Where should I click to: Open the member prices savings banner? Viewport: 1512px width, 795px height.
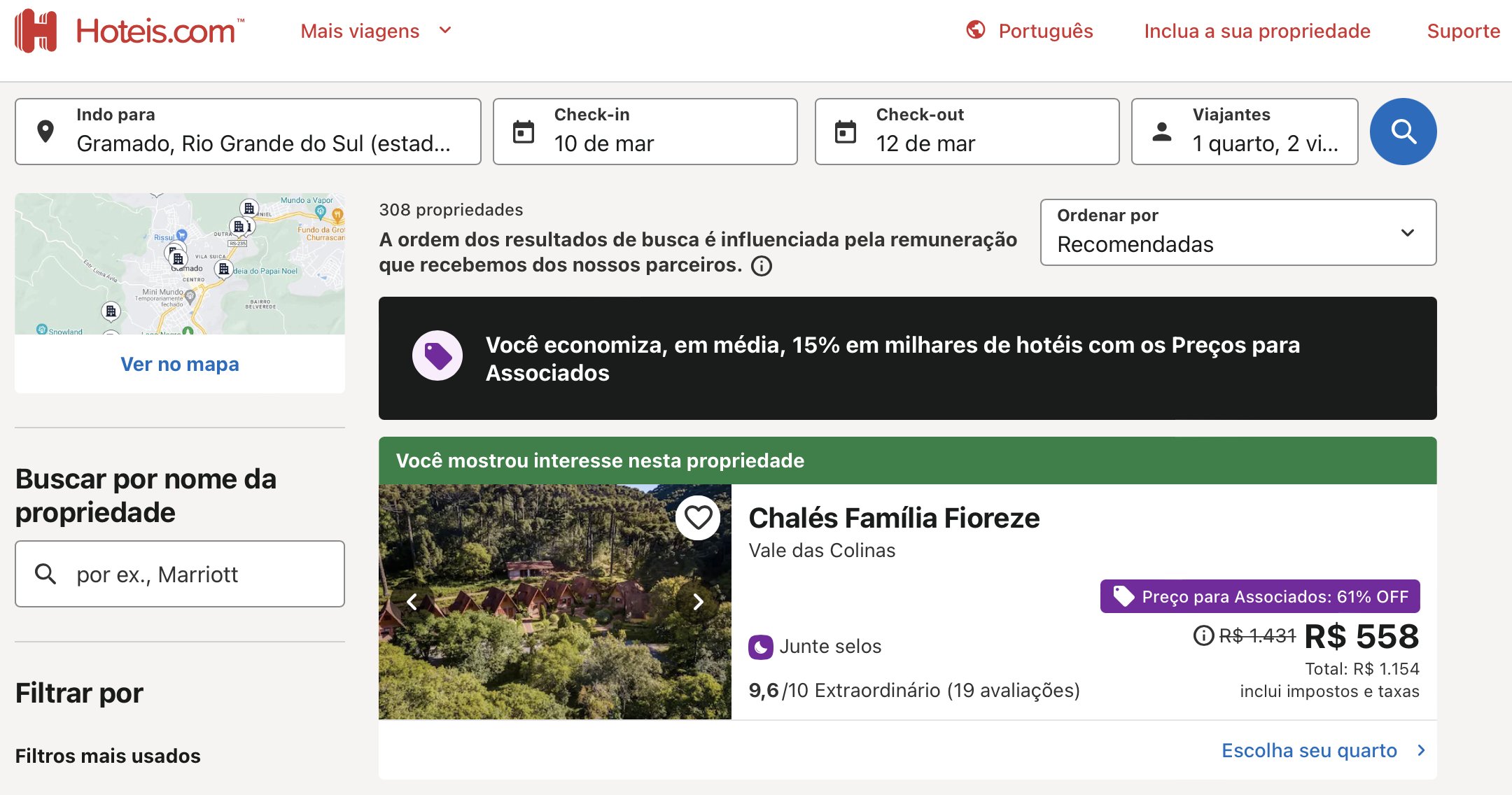click(907, 358)
